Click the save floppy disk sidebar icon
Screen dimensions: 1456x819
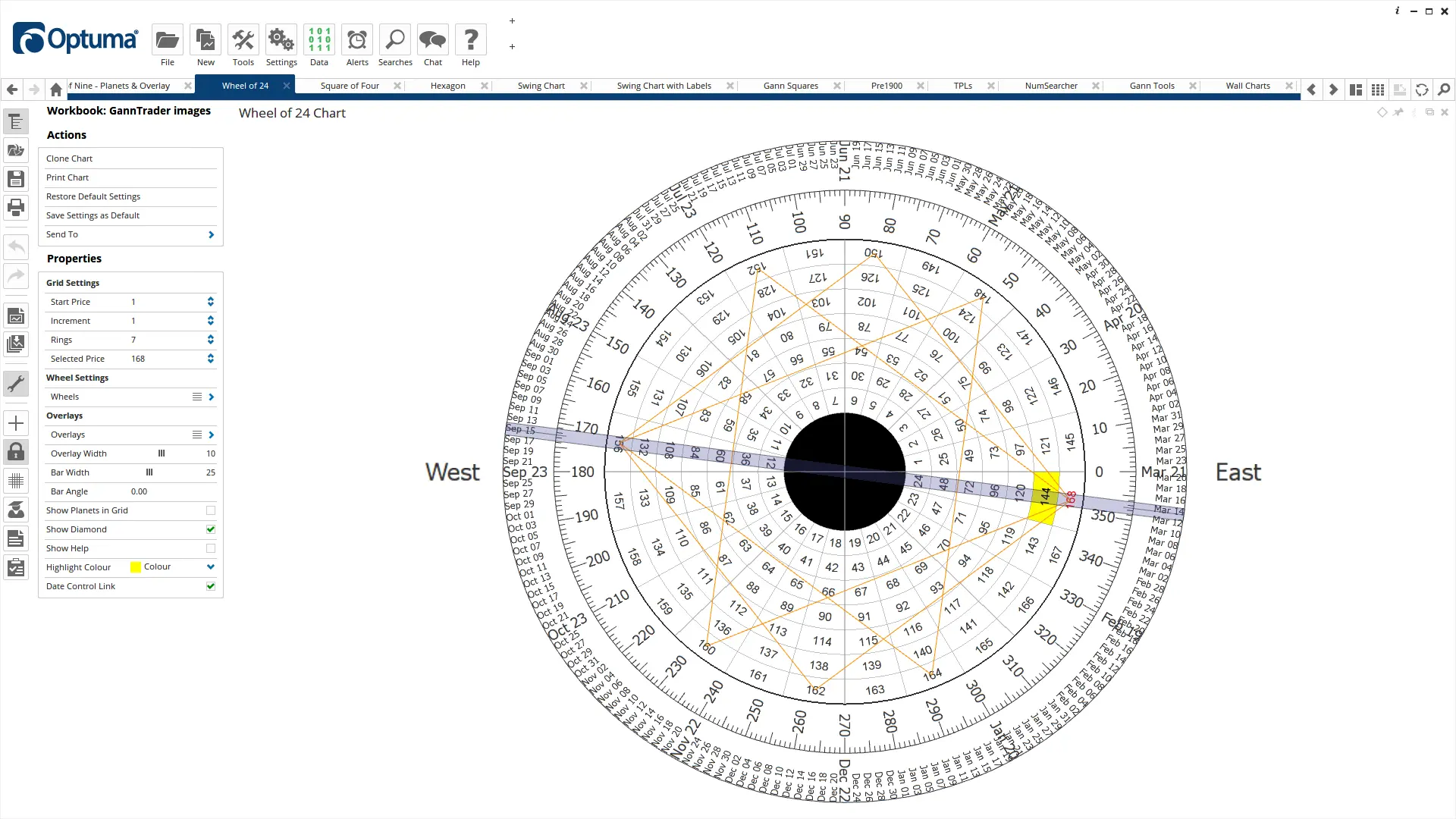[16, 179]
